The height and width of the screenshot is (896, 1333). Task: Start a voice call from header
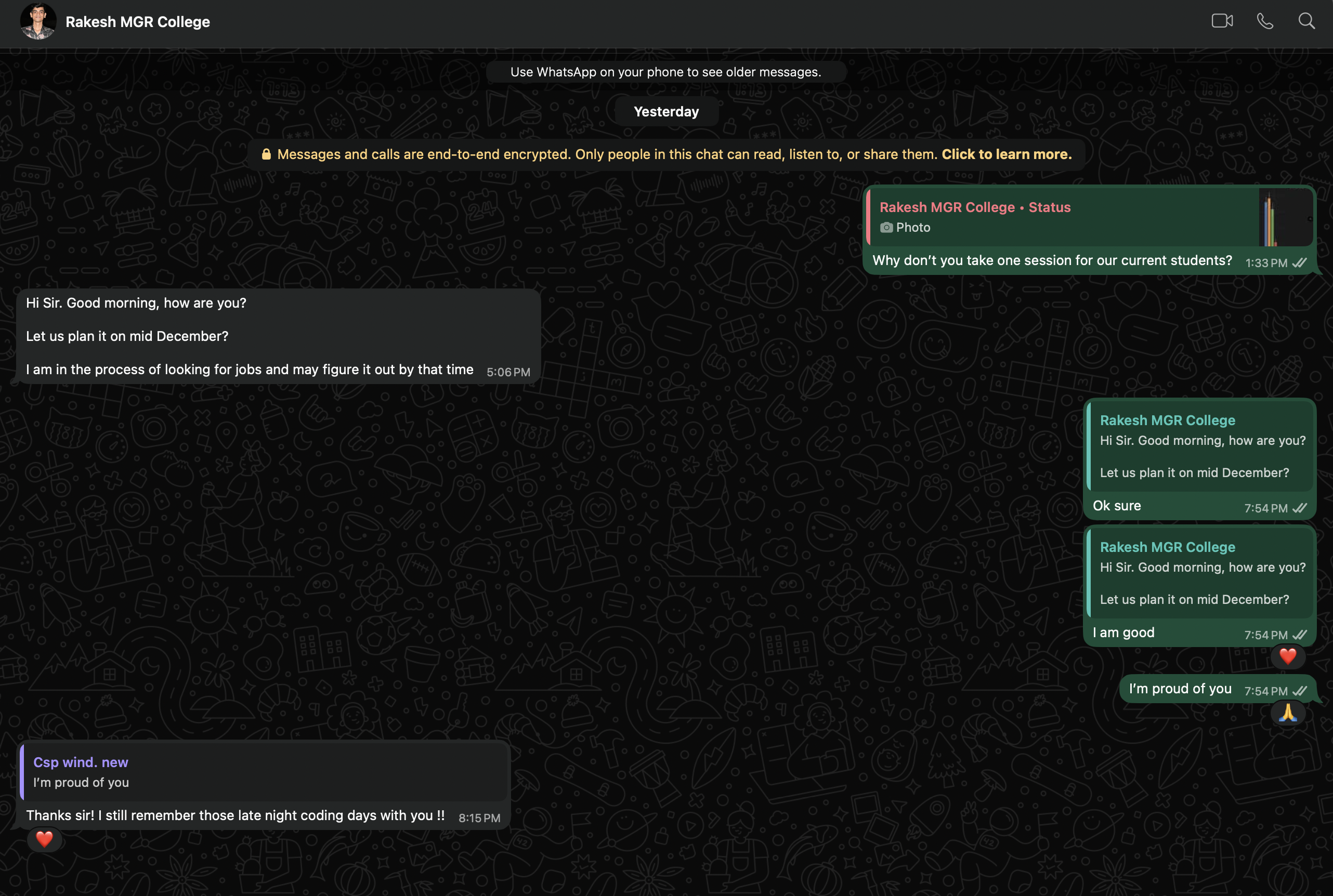tap(1264, 21)
